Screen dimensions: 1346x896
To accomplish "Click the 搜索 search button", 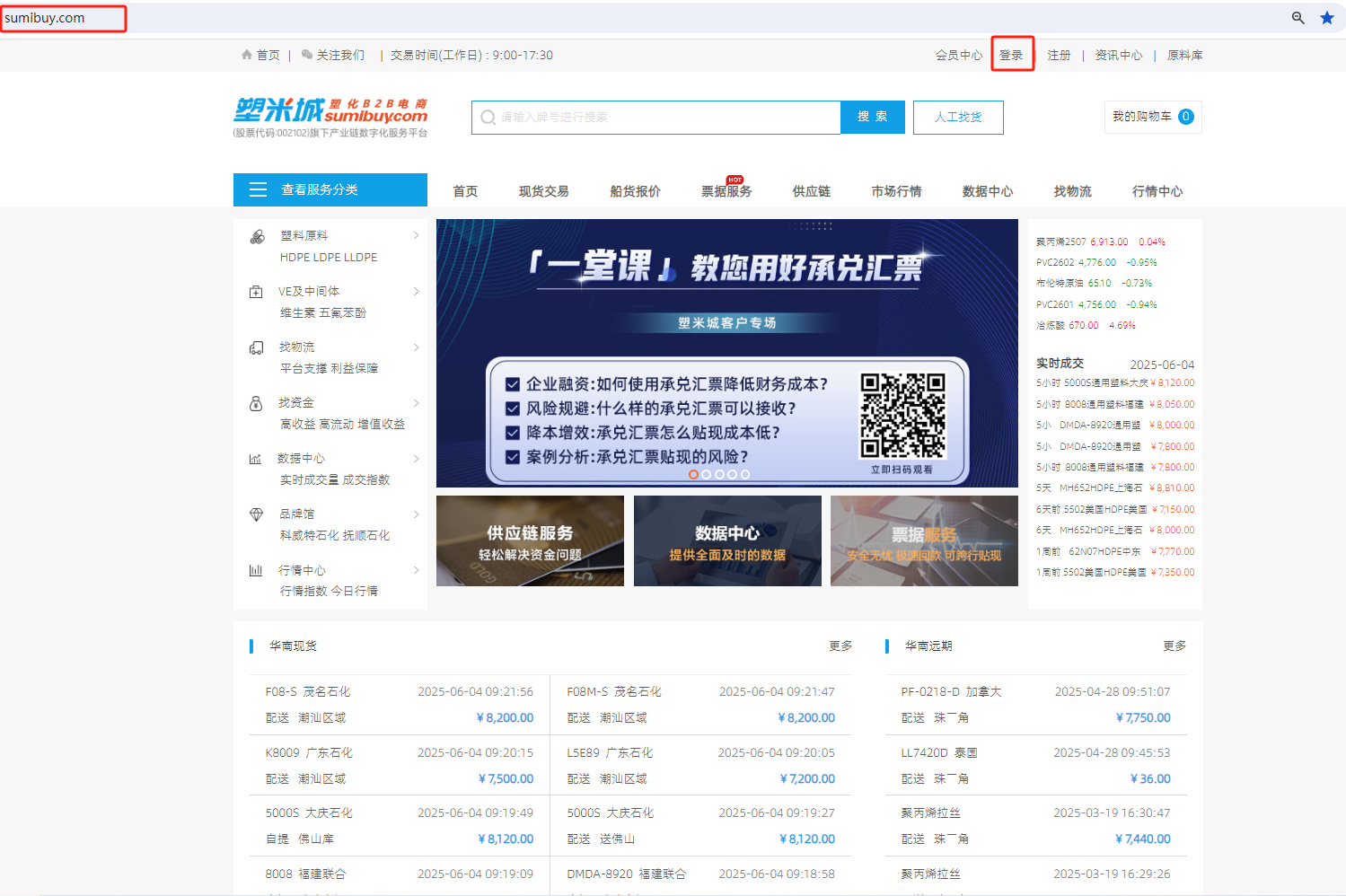I will tap(872, 117).
